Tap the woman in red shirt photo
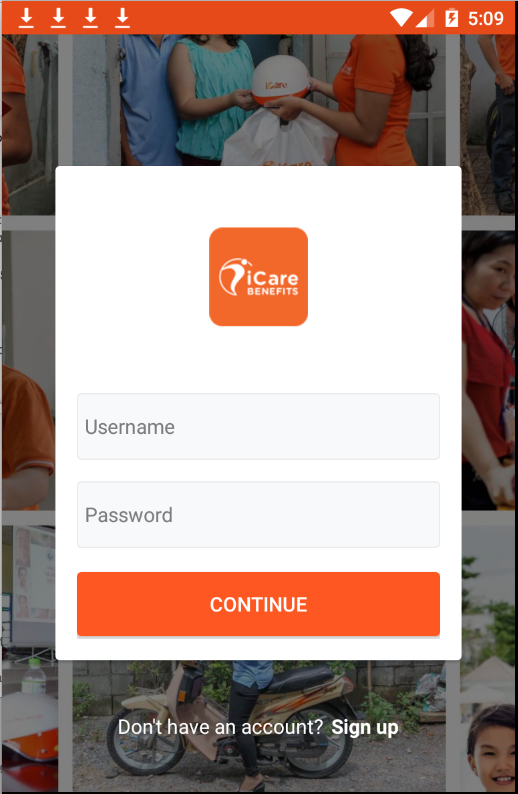The image size is (518, 794). coord(489,370)
